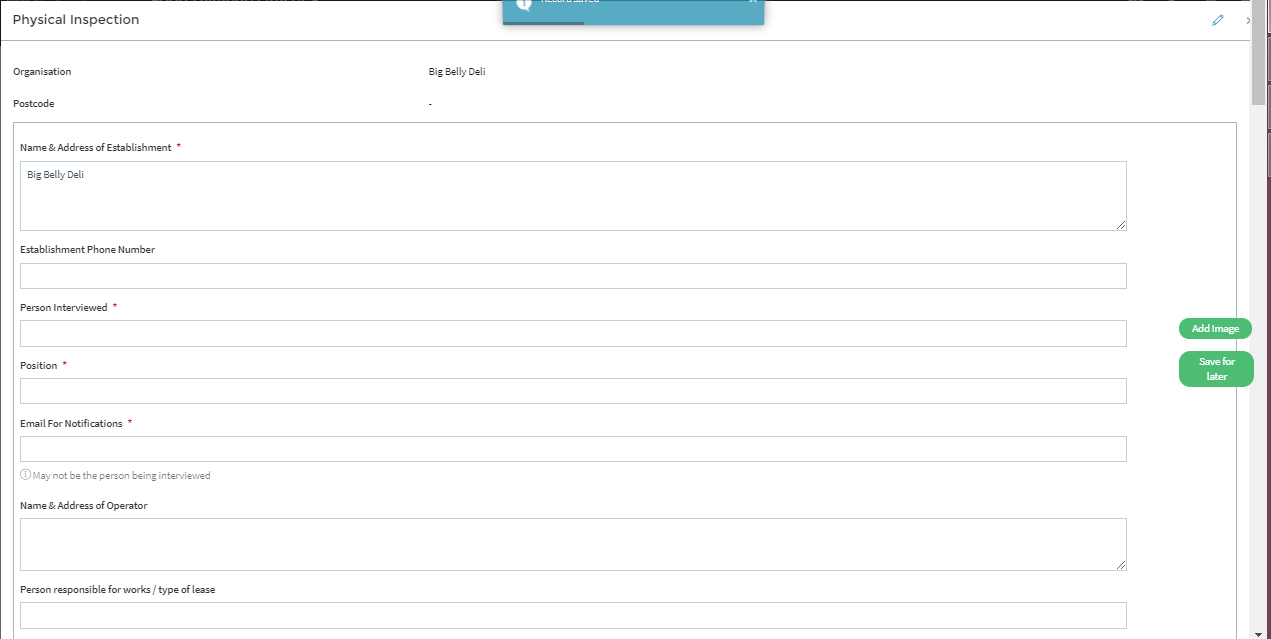Click the Name & Address of Operator textarea
1271x639 pixels.
(x=572, y=544)
